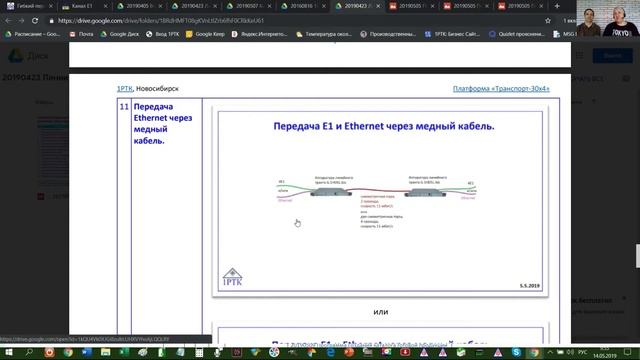Switch to the 20190507 Drive tab
The width and height of the screenshot is (640, 360).
[x=247, y=6]
